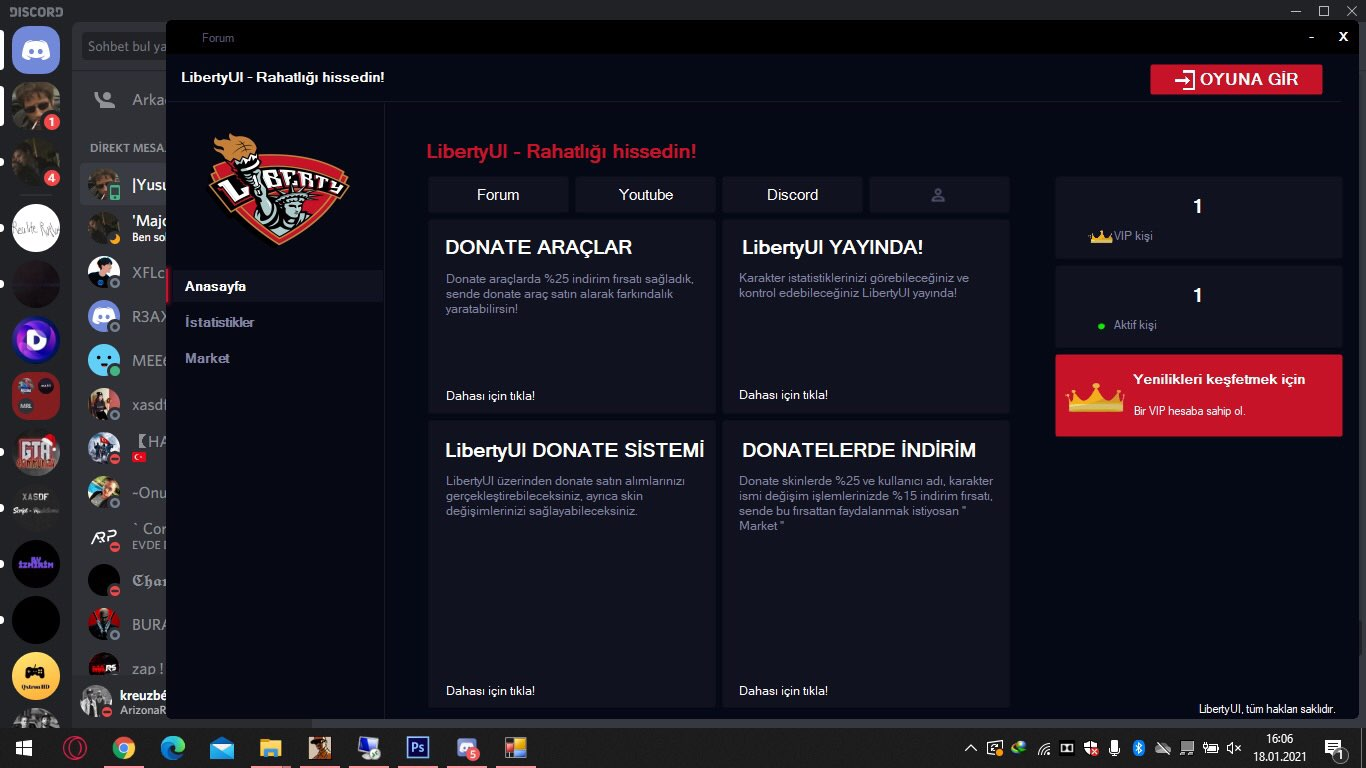Click the LibertyUI DONATE SİSTEMİ card title

tap(575, 450)
